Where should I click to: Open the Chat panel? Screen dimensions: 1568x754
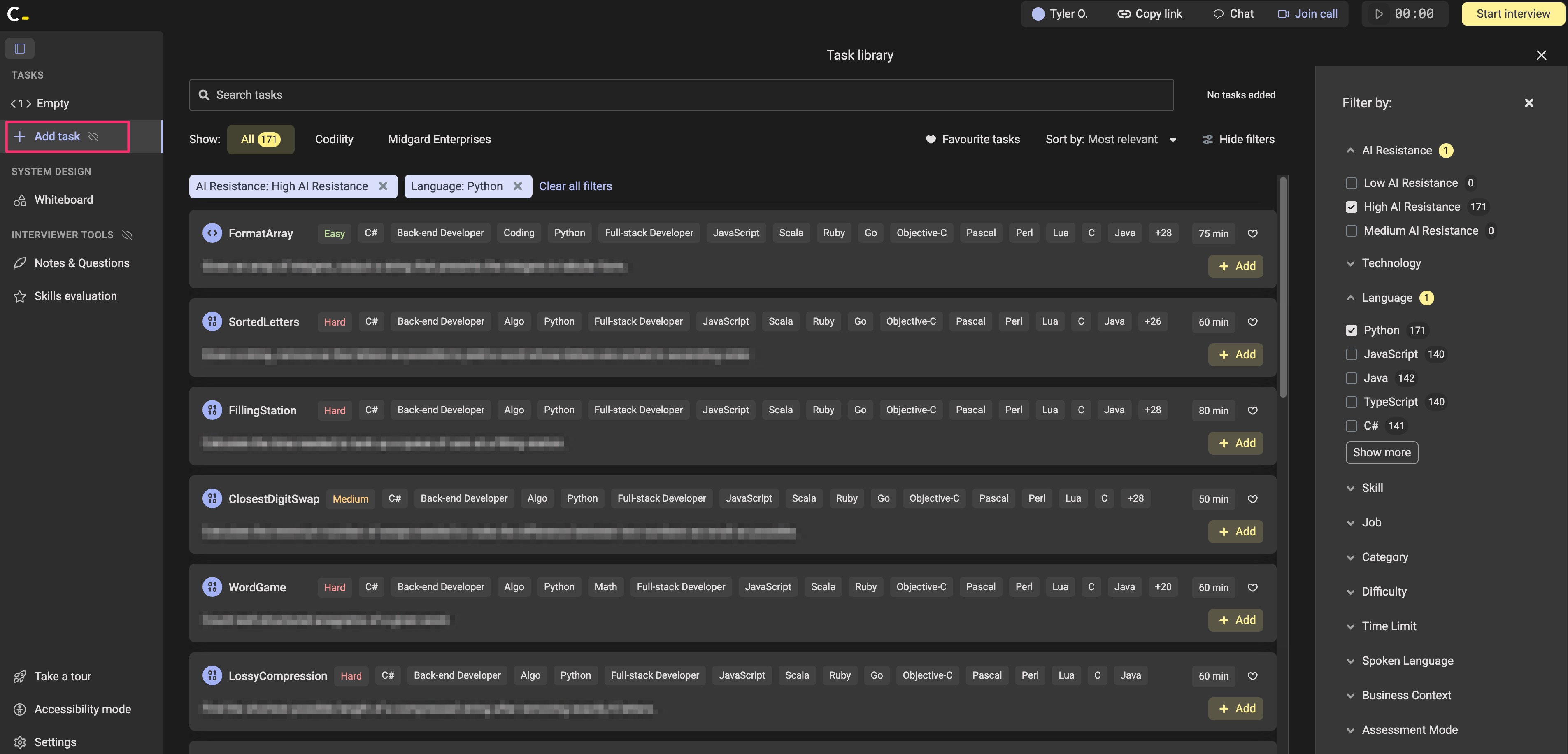click(x=1233, y=14)
